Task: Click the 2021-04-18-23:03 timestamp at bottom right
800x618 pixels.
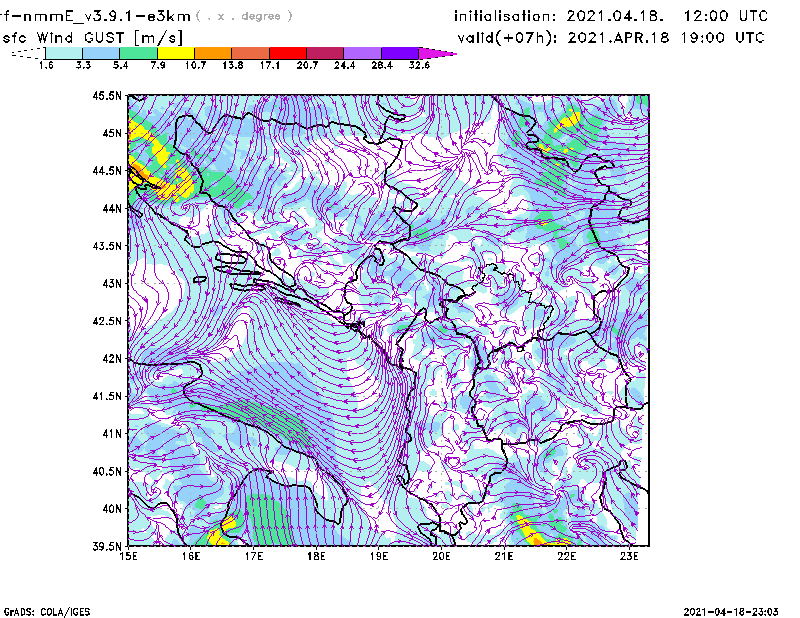Action: [x=735, y=610]
